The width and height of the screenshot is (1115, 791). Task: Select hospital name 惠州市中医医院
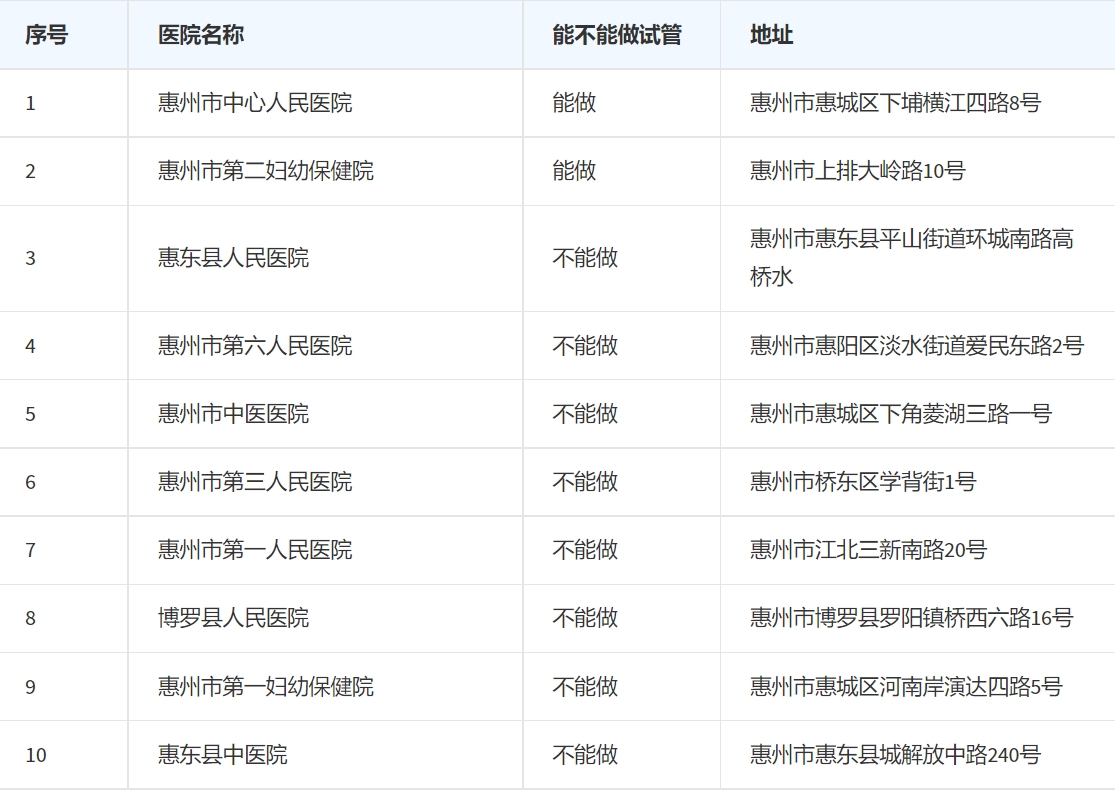coord(233,414)
